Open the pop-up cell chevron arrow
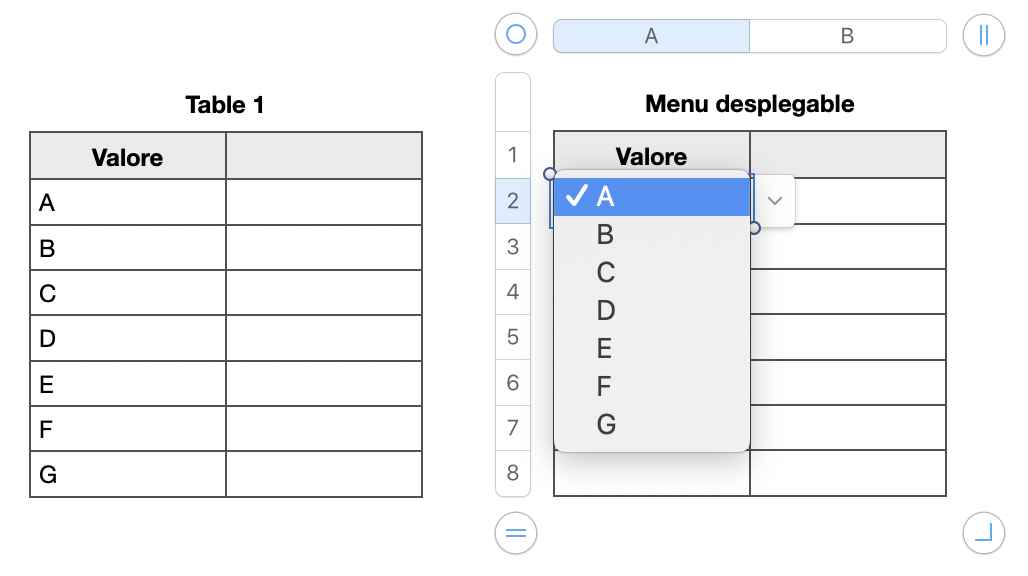 click(x=774, y=200)
